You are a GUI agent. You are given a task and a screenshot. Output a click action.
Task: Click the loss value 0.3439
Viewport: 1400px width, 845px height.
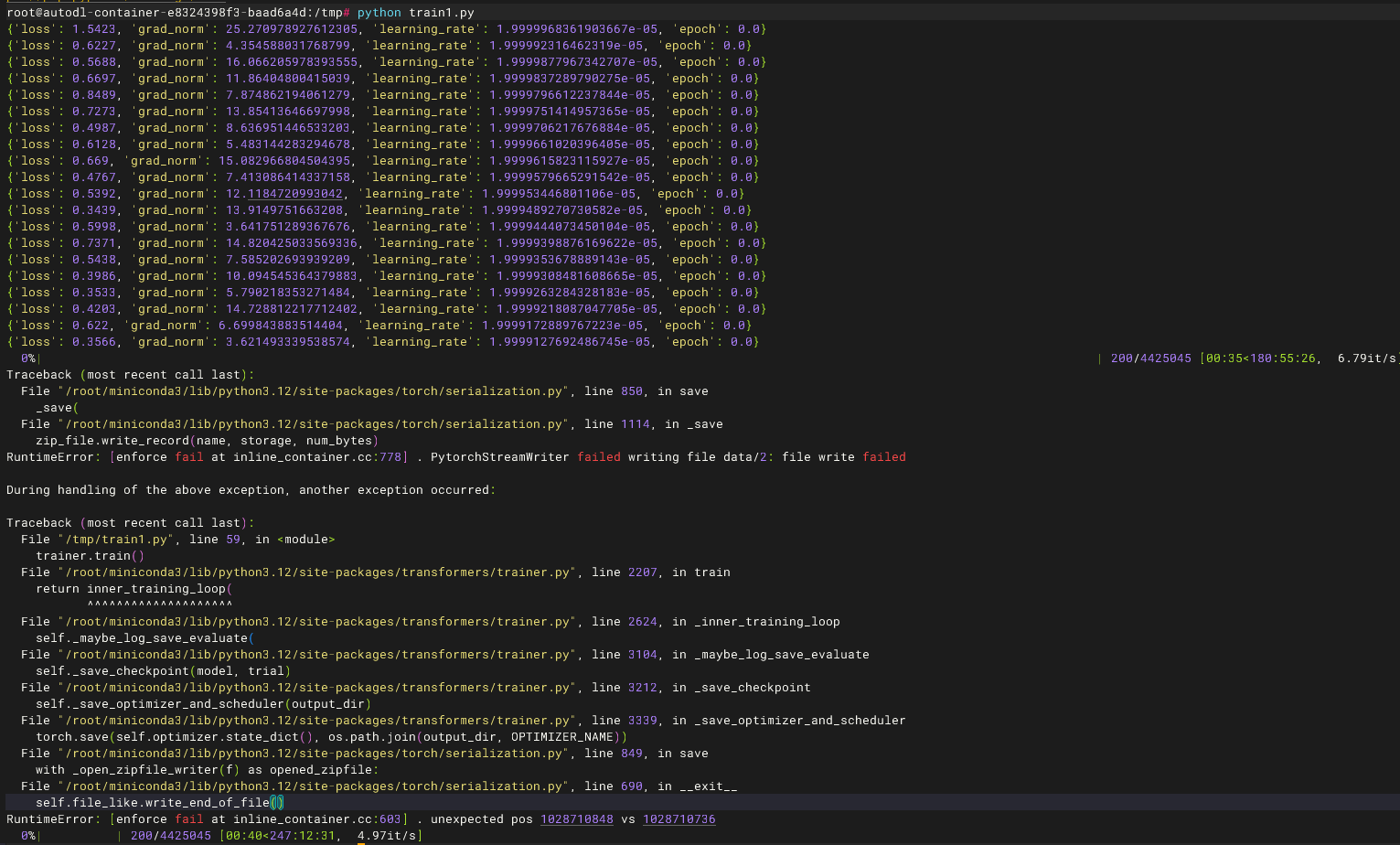pyautogui.click(x=94, y=210)
